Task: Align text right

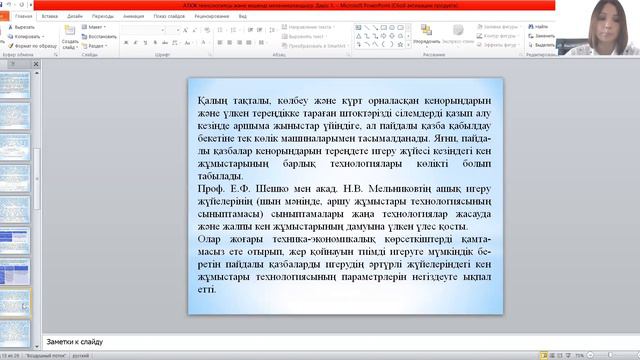Action: (240, 42)
